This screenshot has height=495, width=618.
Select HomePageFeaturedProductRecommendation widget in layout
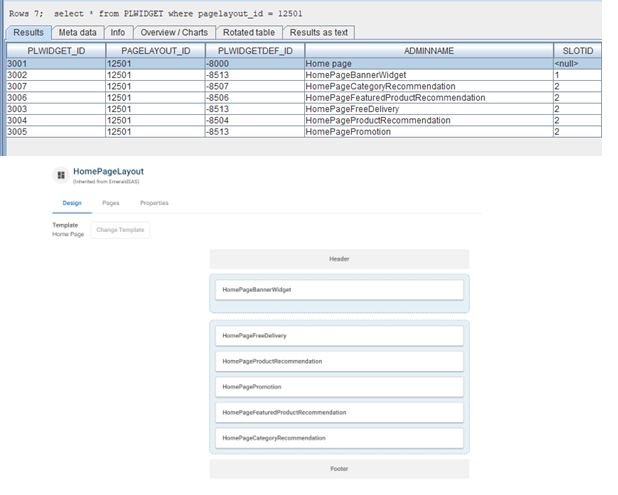pyautogui.click(x=339, y=413)
